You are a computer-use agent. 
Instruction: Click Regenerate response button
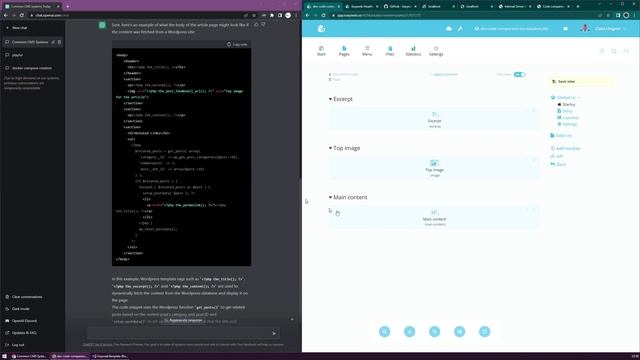183,320
